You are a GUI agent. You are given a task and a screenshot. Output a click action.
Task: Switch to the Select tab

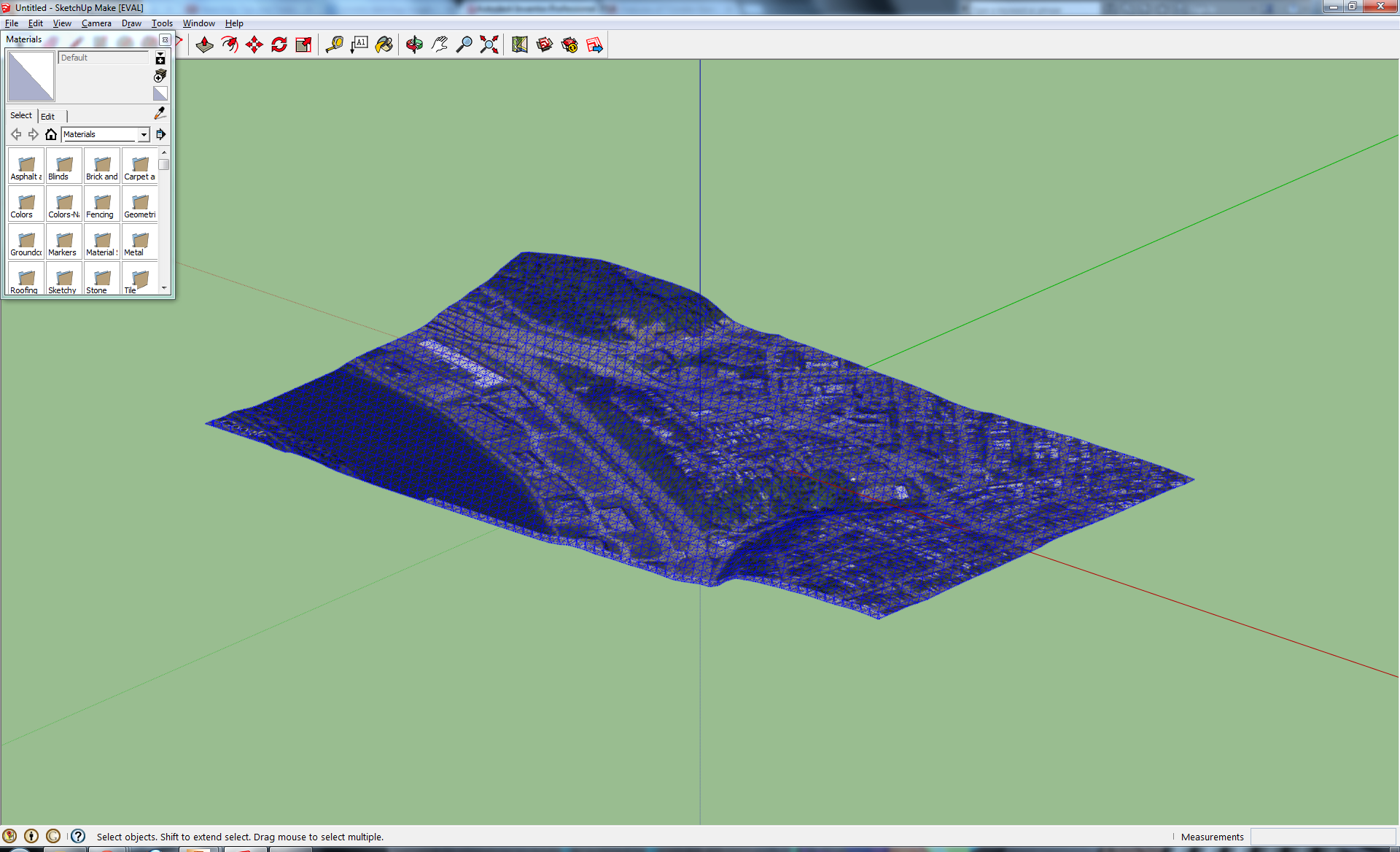(21, 115)
